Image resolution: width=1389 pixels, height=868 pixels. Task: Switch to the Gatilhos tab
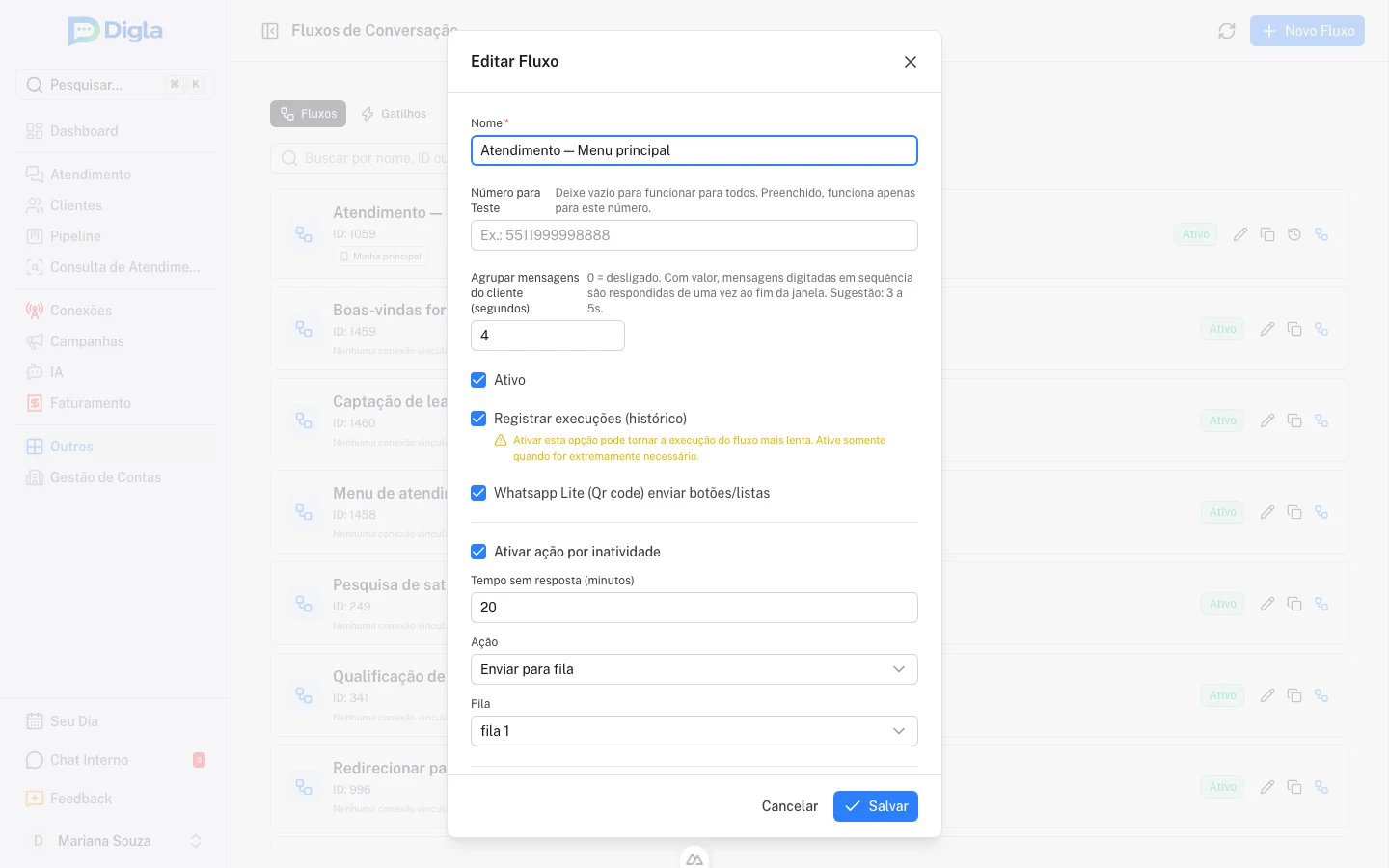[394, 114]
